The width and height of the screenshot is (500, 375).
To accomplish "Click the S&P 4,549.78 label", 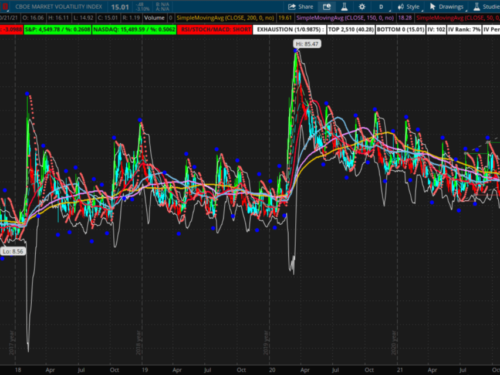I will (57, 30).
